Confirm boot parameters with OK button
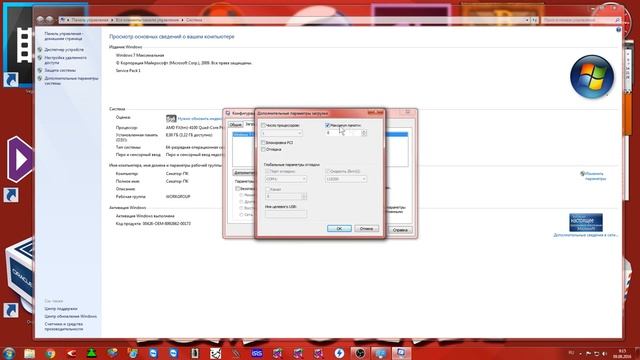 click(x=339, y=229)
